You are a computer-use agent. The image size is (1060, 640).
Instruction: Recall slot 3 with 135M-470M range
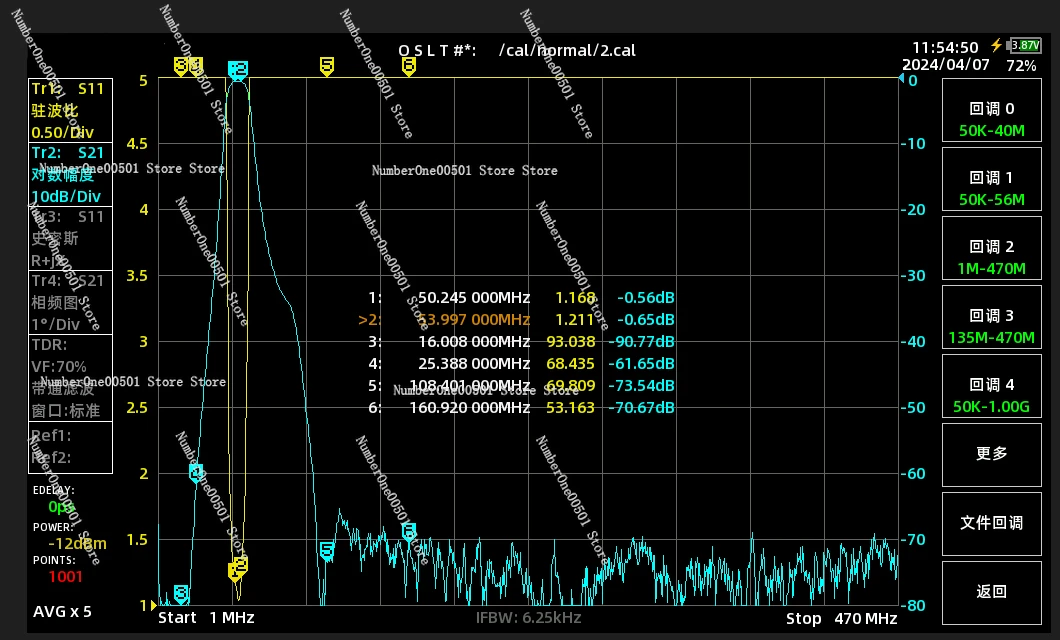991,326
